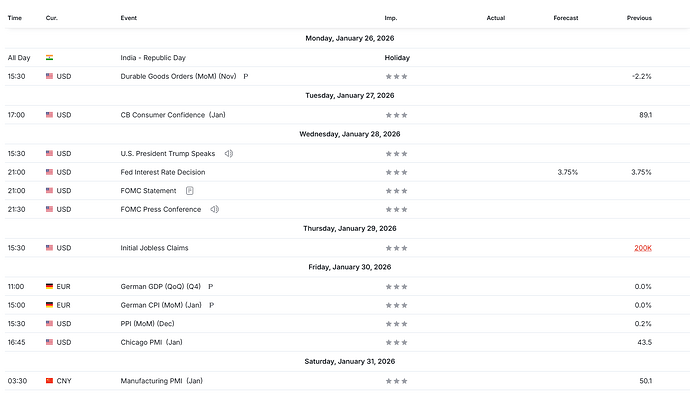The width and height of the screenshot is (690, 397).
Task: Open red 200K previous value link
Action: click(643, 248)
